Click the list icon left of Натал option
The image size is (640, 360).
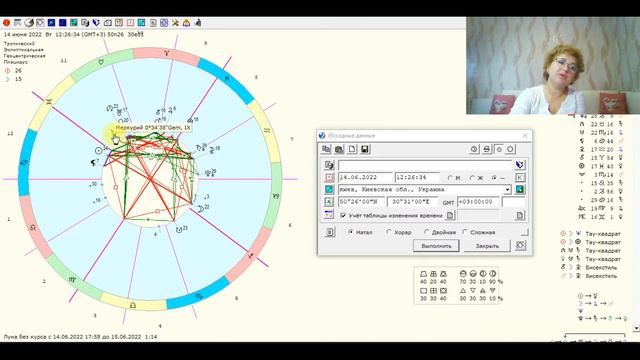tap(330, 232)
